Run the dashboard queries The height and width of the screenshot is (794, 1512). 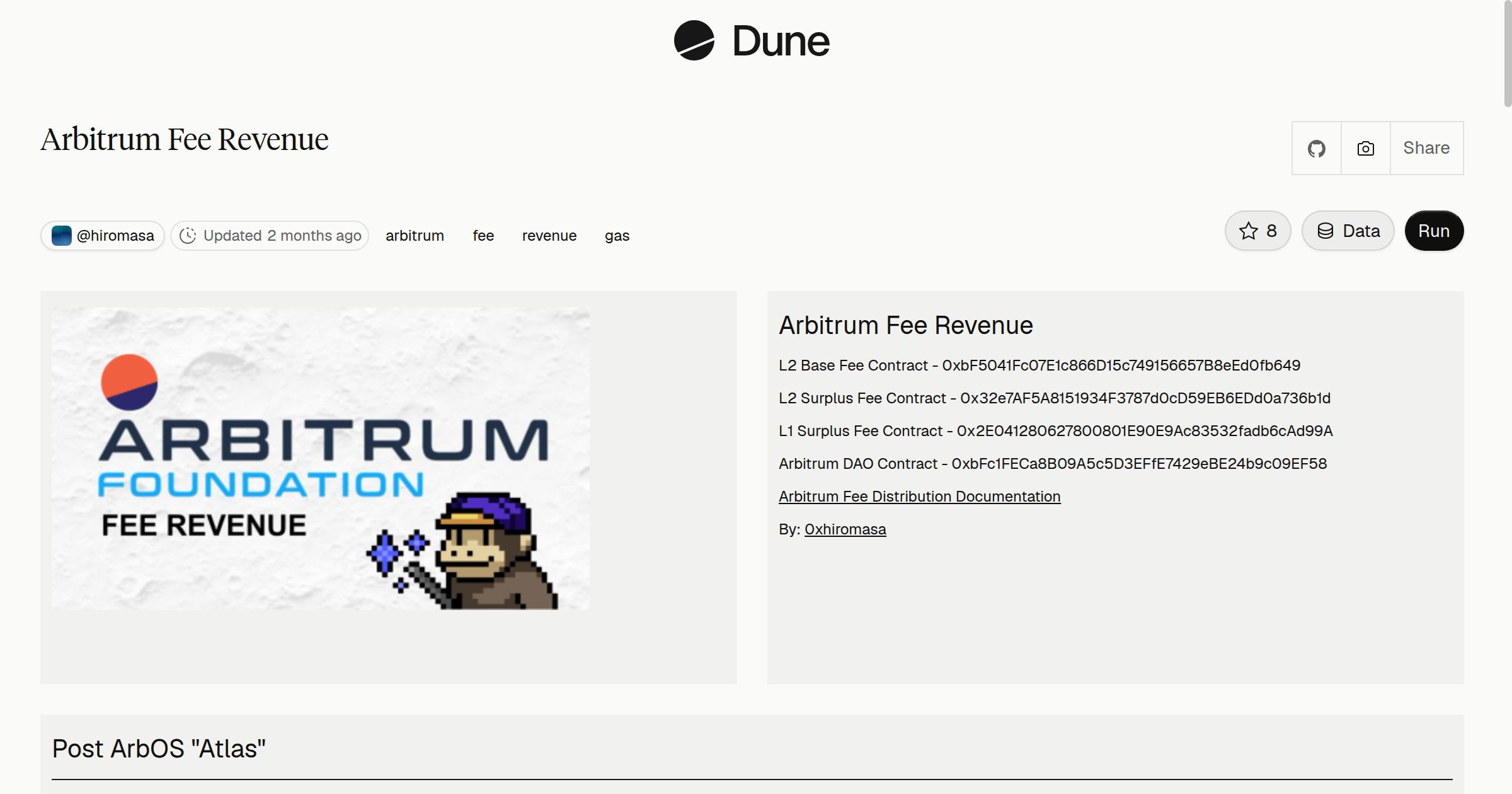1434,231
